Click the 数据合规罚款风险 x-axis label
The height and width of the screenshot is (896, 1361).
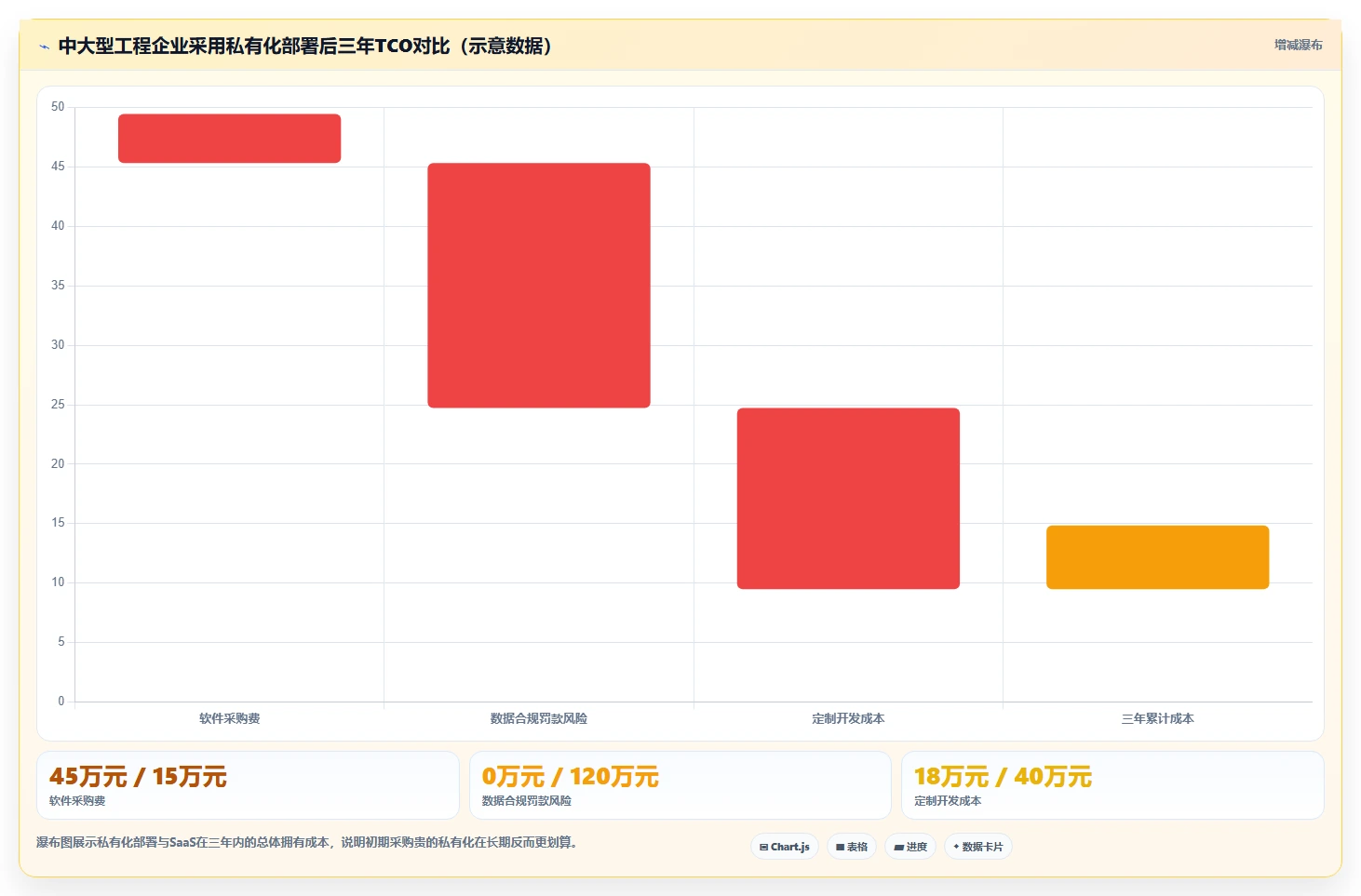[x=539, y=718]
